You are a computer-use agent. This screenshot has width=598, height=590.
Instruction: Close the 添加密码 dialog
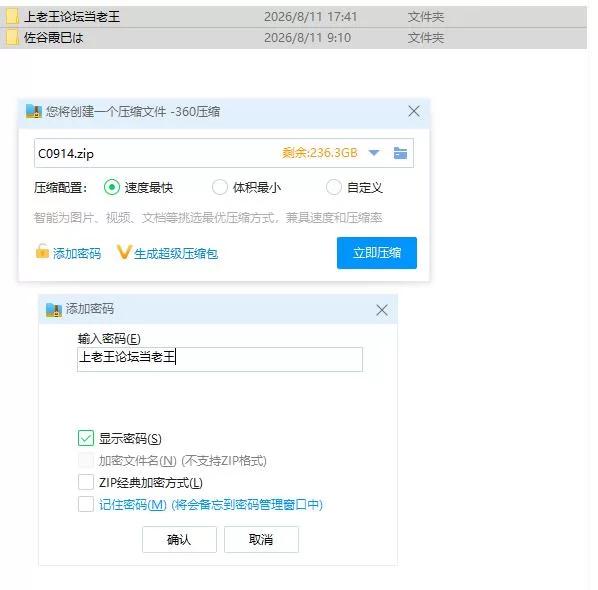tap(382, 310)
